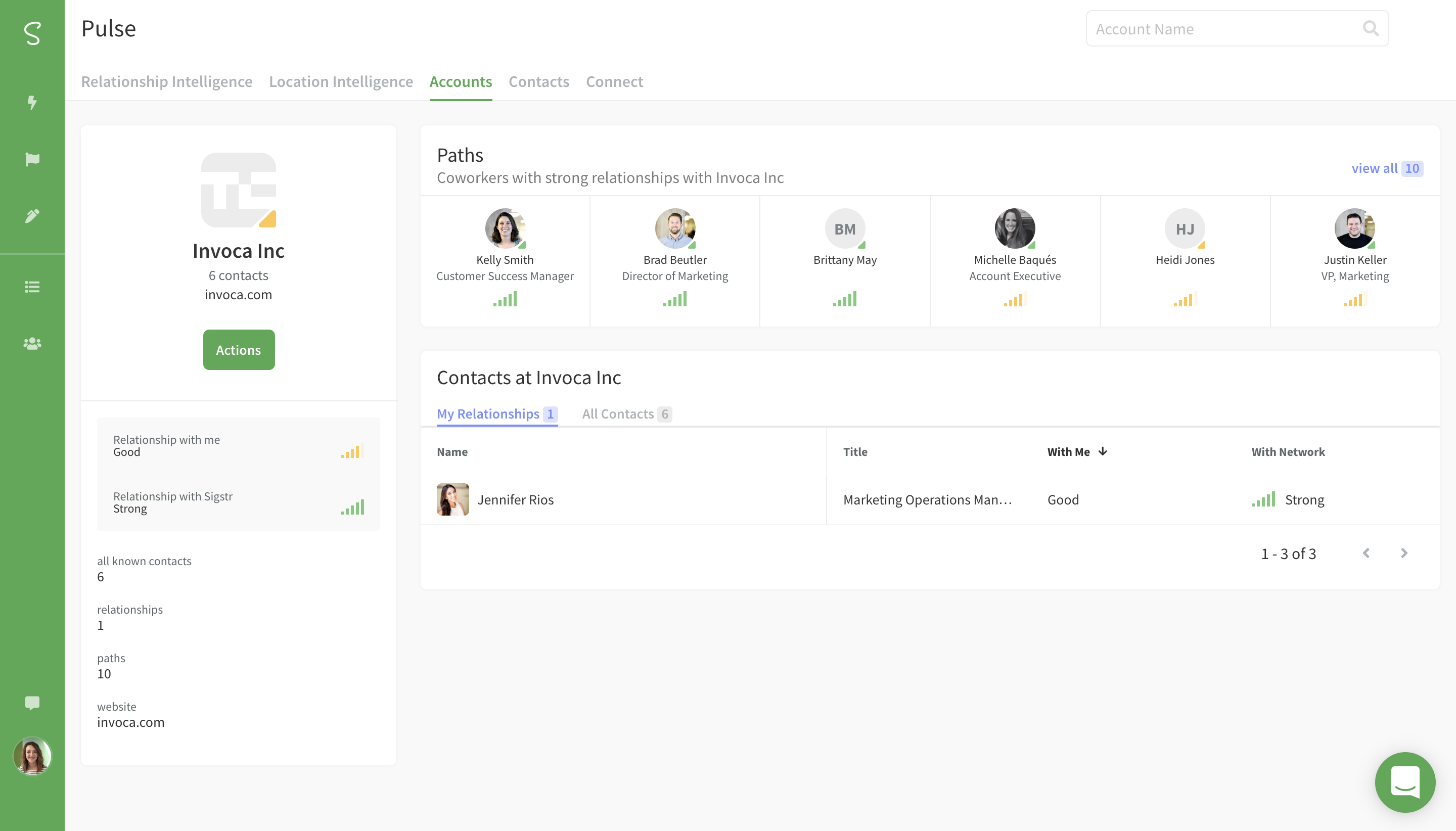
Task: Click the user profile avatar in sidebar
Action: pos(32,756)
